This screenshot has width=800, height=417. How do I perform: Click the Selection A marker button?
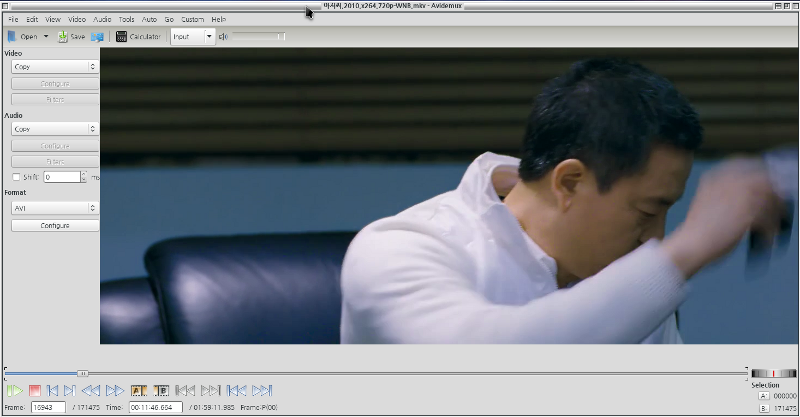coord(764,396)
